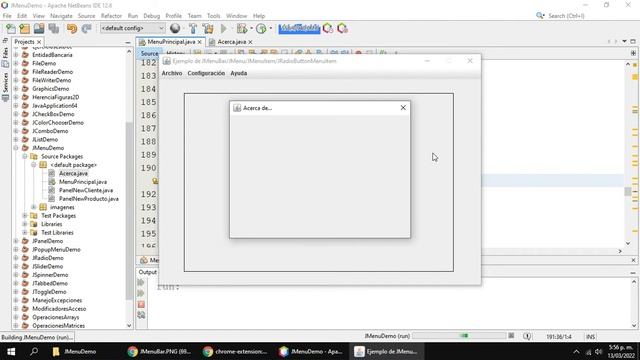Select the GraphicsDemo project
This screenshot has width=640, height=360.
[51, 89]
